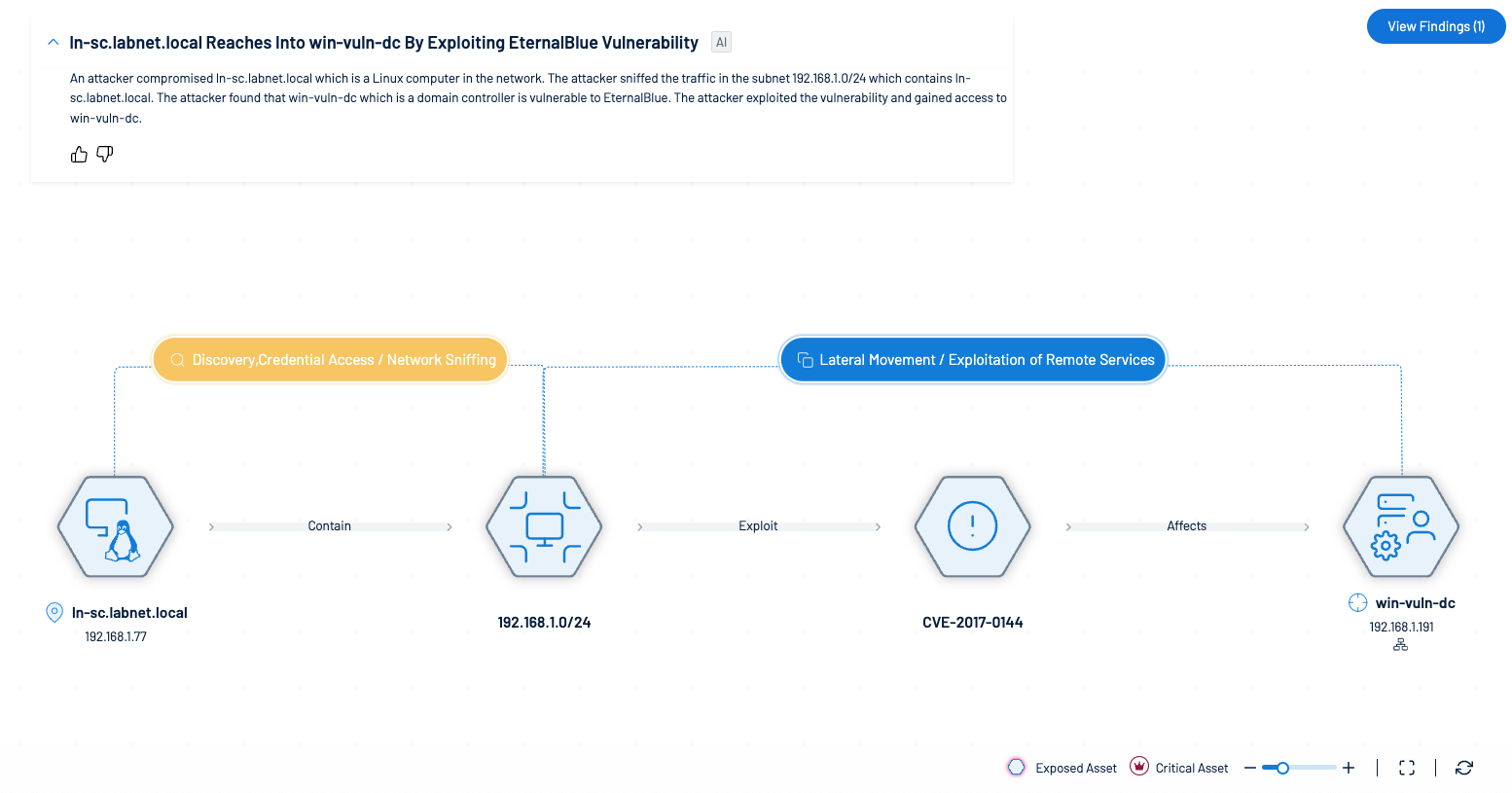Refresh the attack path graph
The width and height of the screenshot is (1512, 793).
pyautogui.click(x=1464, y=768)
